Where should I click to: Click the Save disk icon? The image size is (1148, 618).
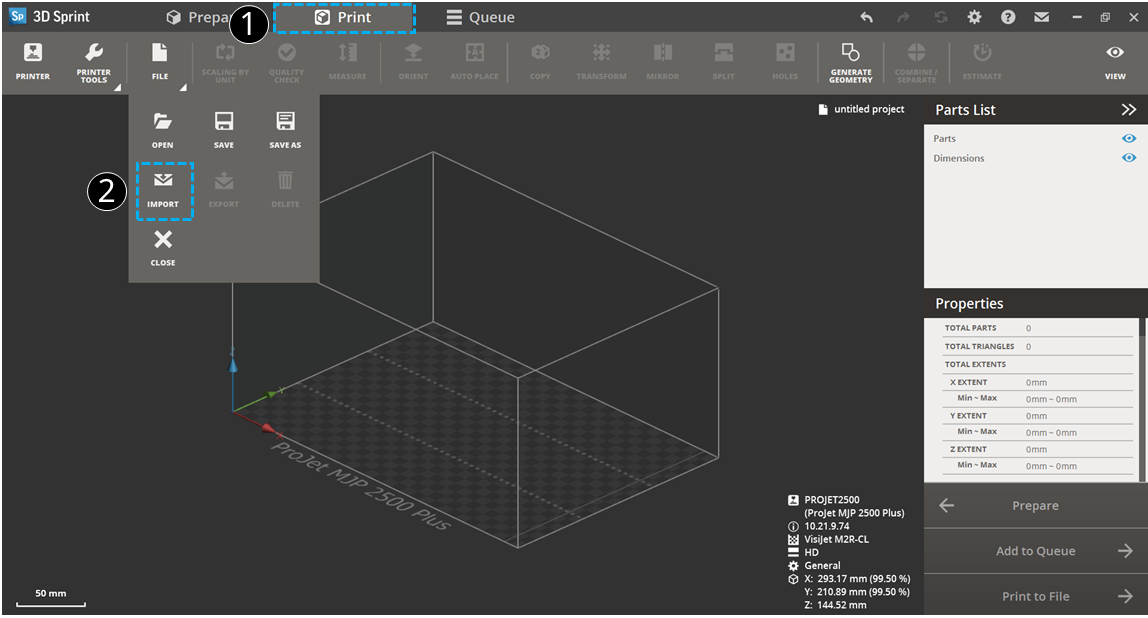click(224, 129)
